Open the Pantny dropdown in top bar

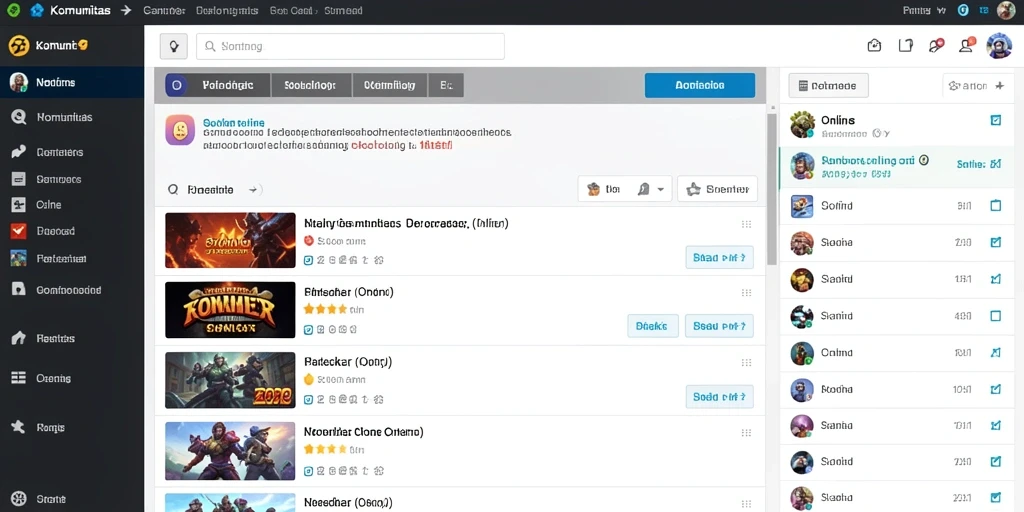[924, 10]
